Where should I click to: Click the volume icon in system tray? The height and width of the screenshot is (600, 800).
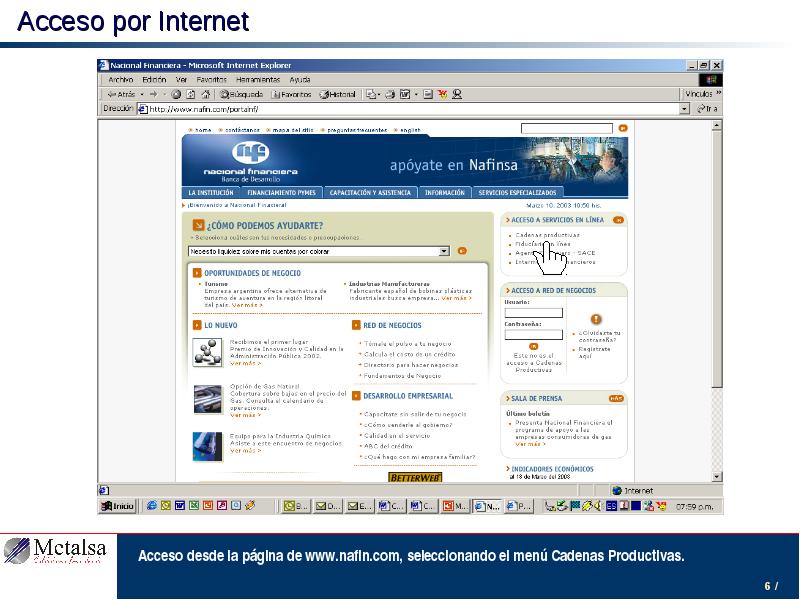597,506
